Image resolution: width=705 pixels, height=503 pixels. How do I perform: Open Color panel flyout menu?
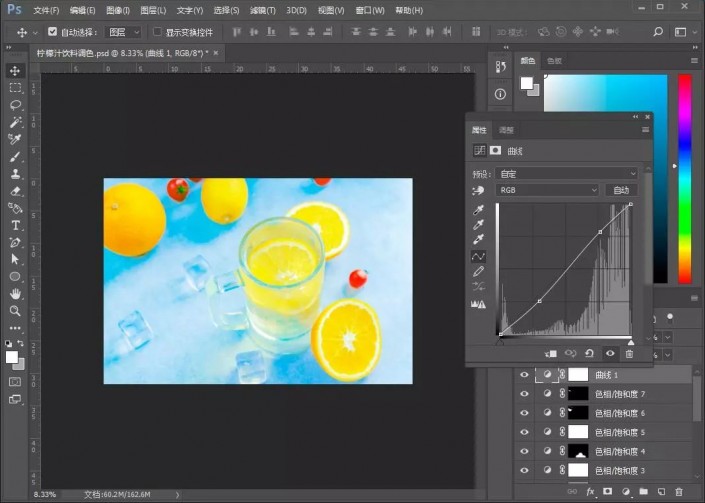click(x=694, y=61)
